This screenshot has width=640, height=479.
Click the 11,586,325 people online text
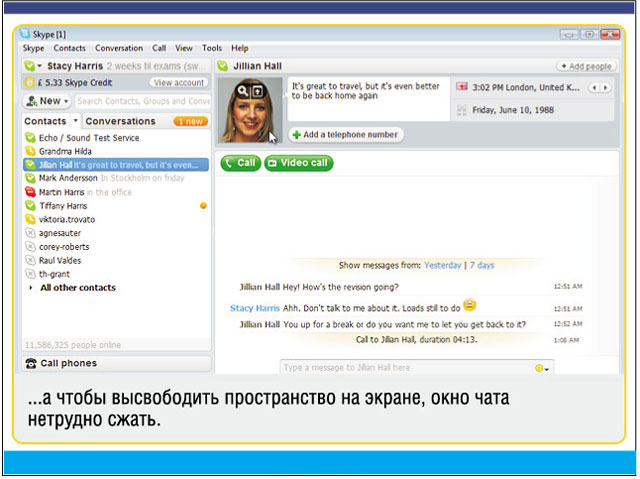(x=73, y=345)
